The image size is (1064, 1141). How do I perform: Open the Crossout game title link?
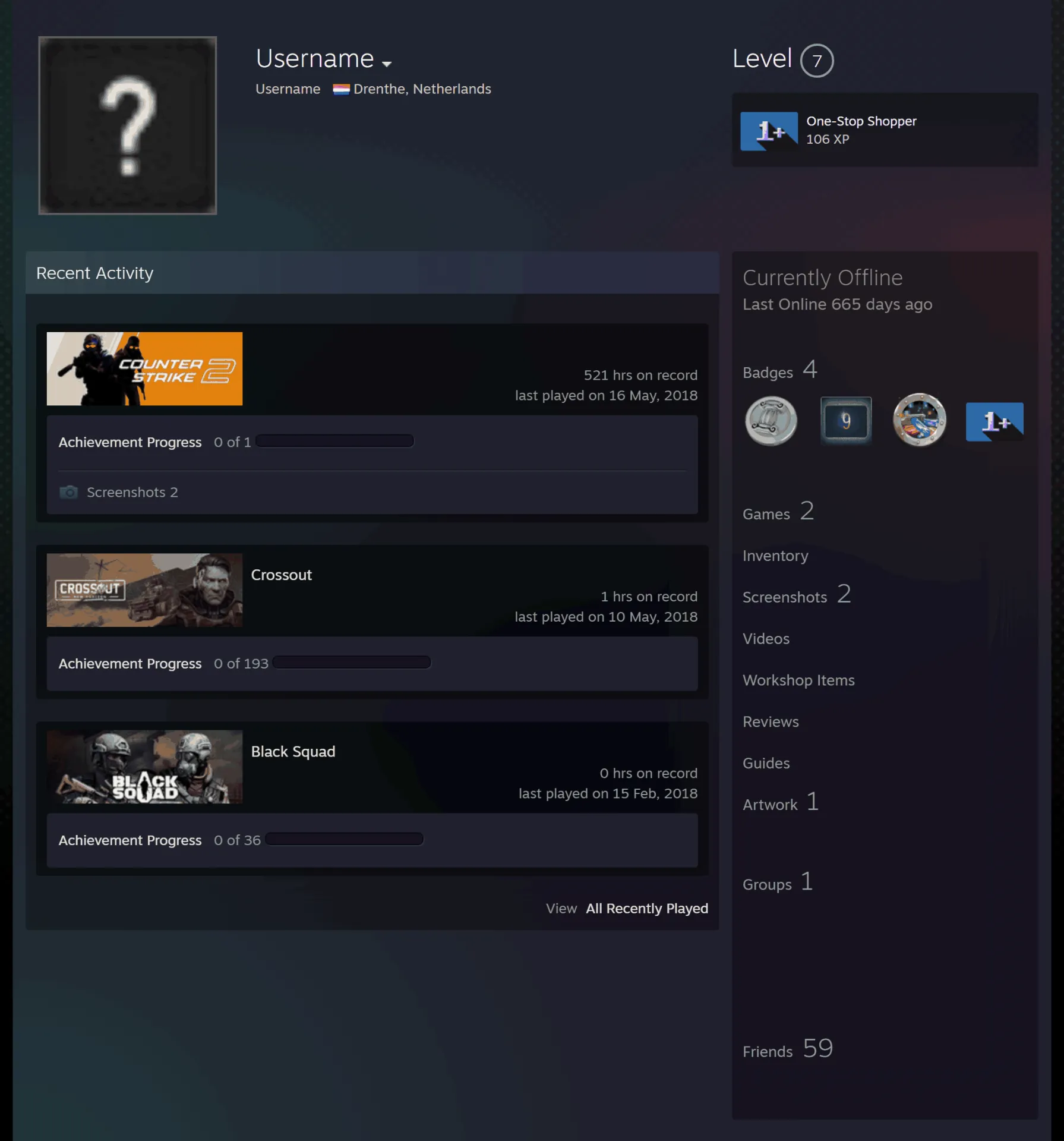point(281,575)
